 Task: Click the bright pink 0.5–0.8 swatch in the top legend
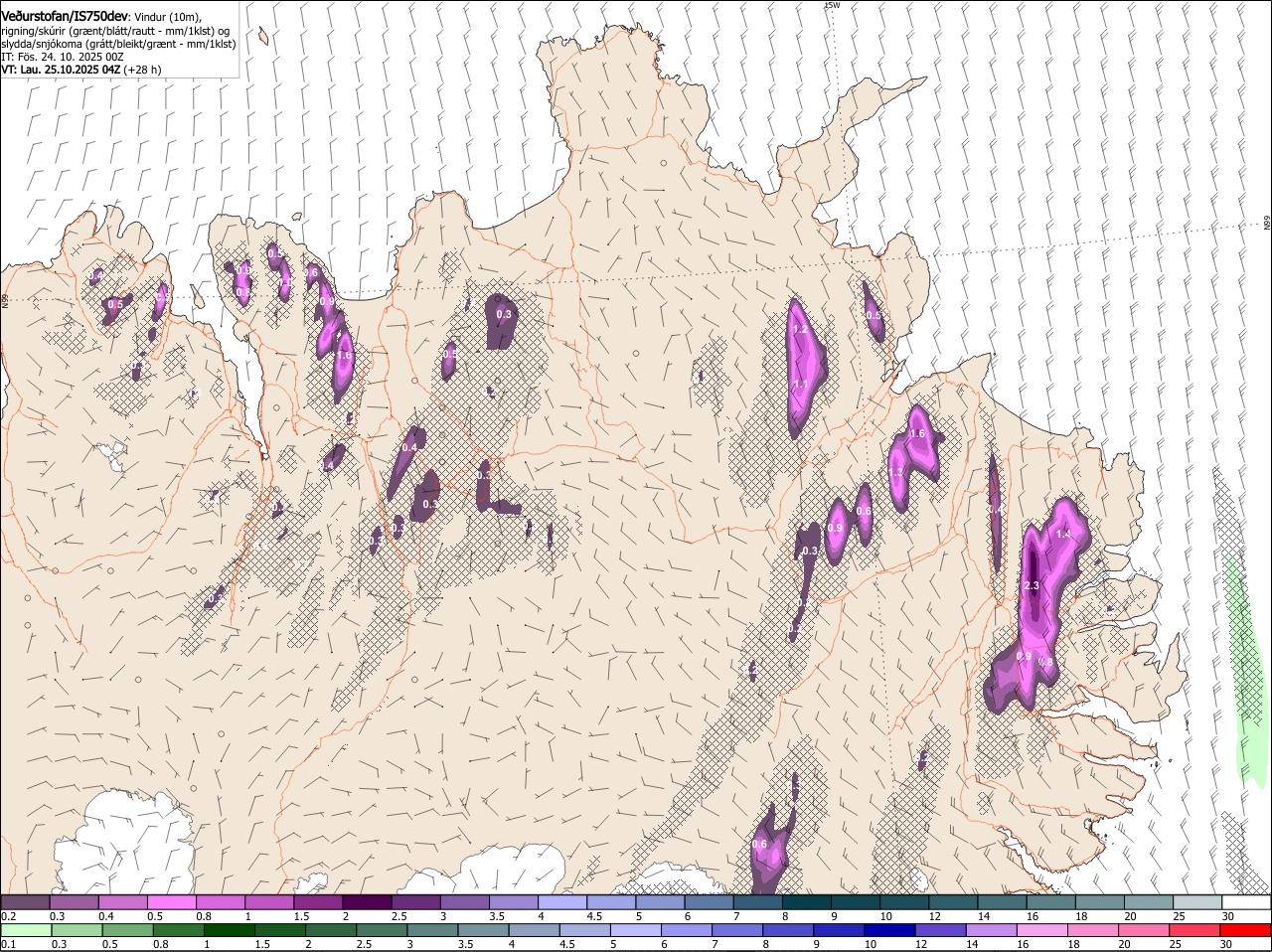(x=171, y=902)
